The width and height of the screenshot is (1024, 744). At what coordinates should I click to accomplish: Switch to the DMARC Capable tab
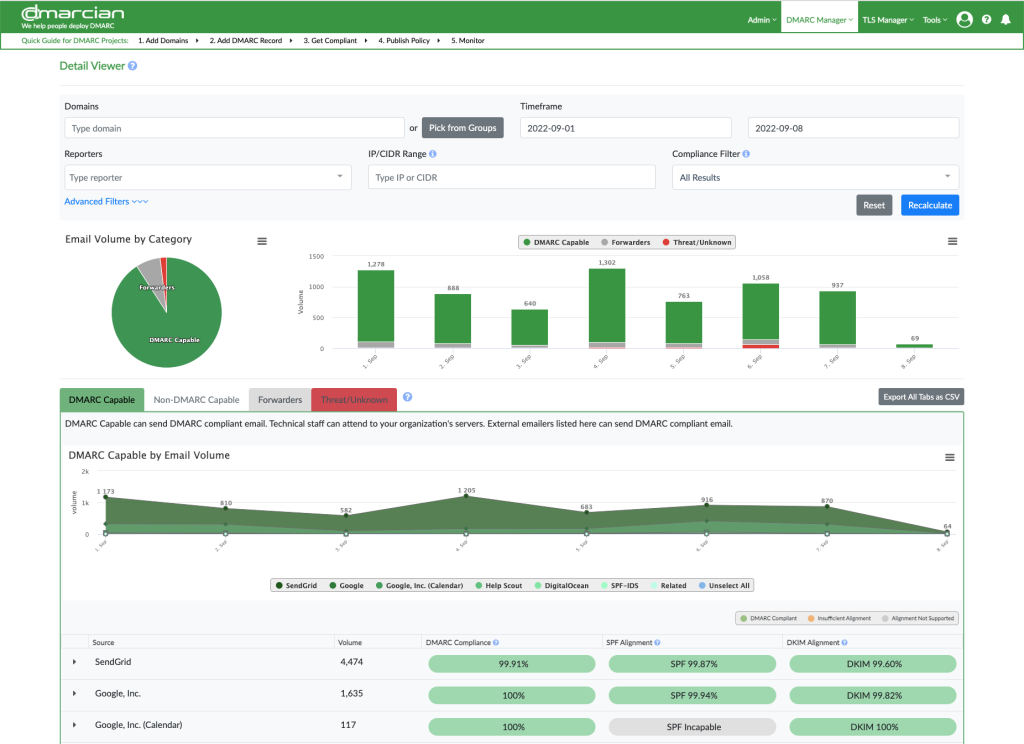point(102,400)
